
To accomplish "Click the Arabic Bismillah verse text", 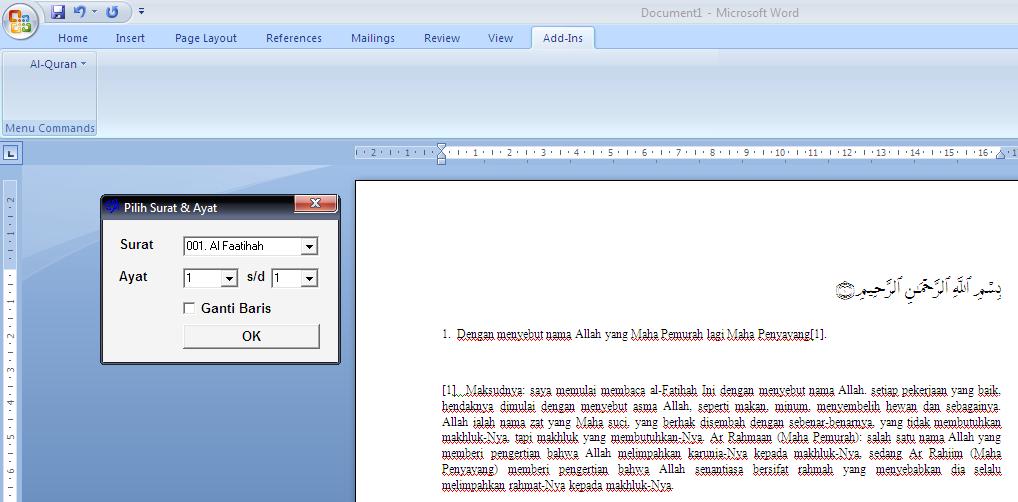I will (919, 290).
